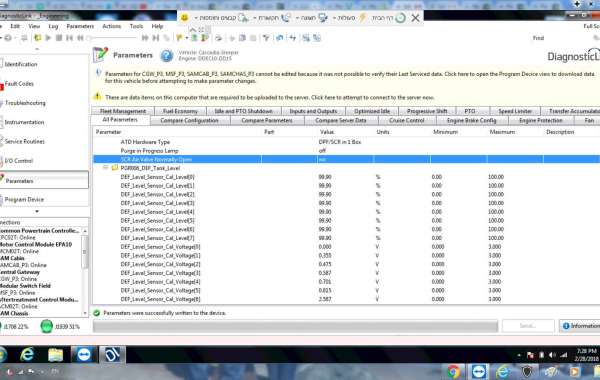Open Instrumentation in the sidebar

coord(24,122)
